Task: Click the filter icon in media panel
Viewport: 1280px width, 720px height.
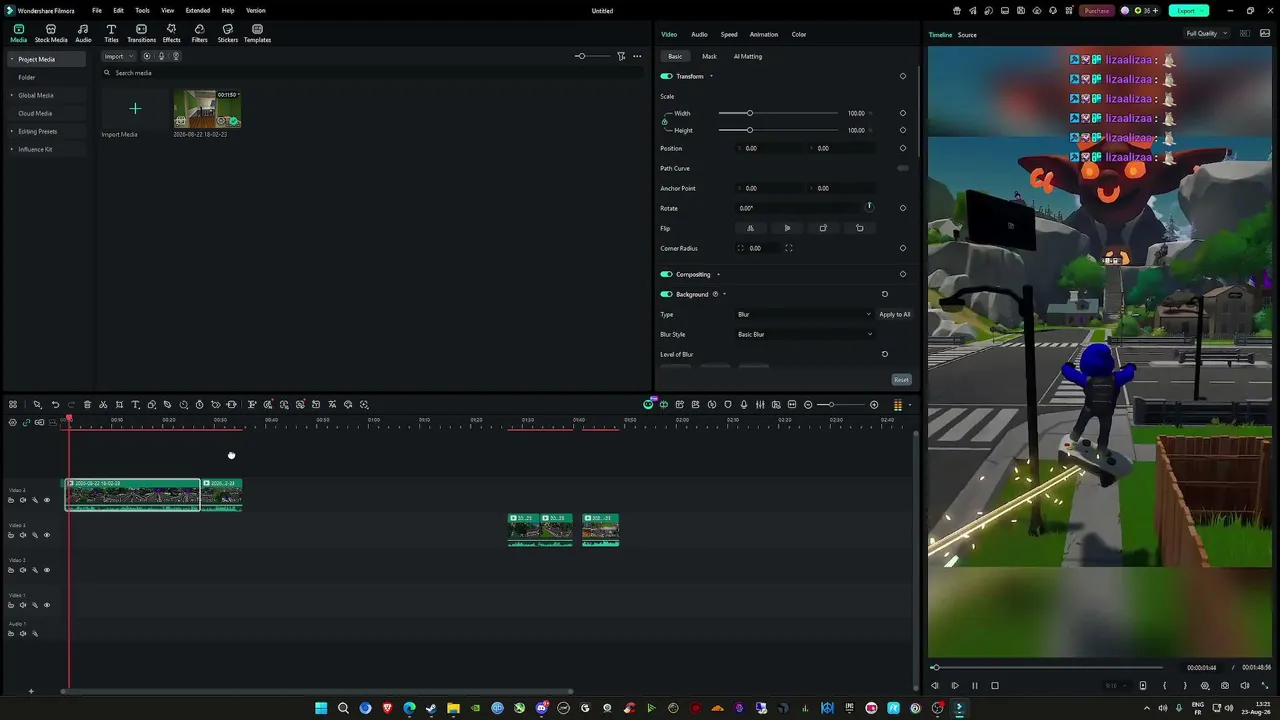Action: pos(621,56)
